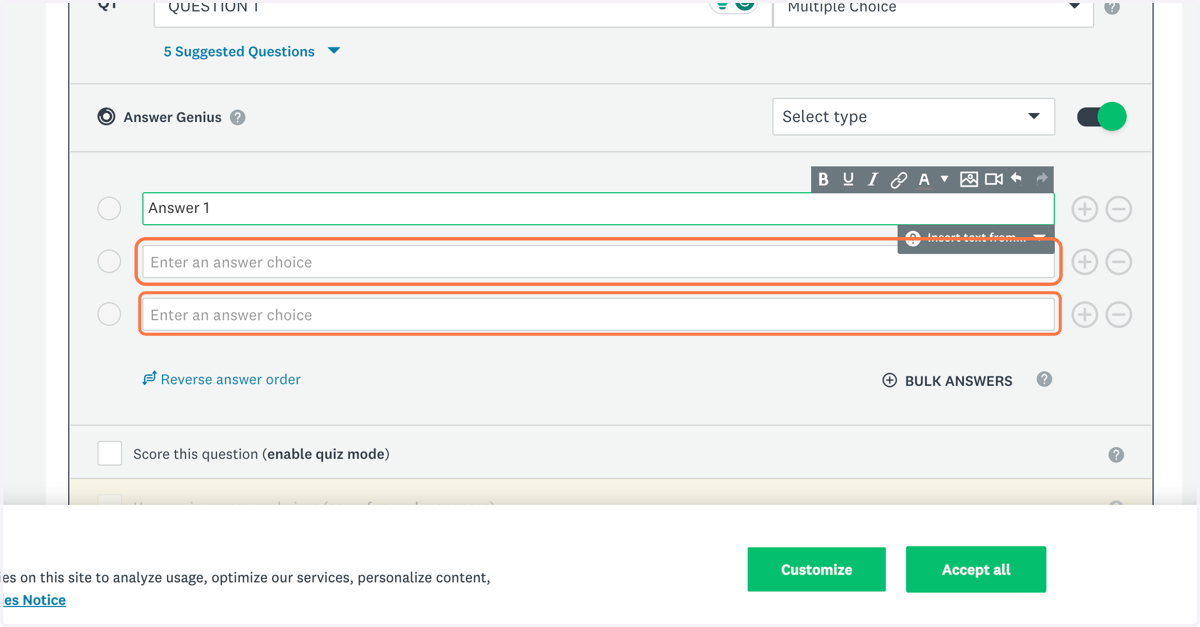The image size is (1200, 627).
Task: Enable Score this question quiz mode checkbox
Action: point(110,454)
